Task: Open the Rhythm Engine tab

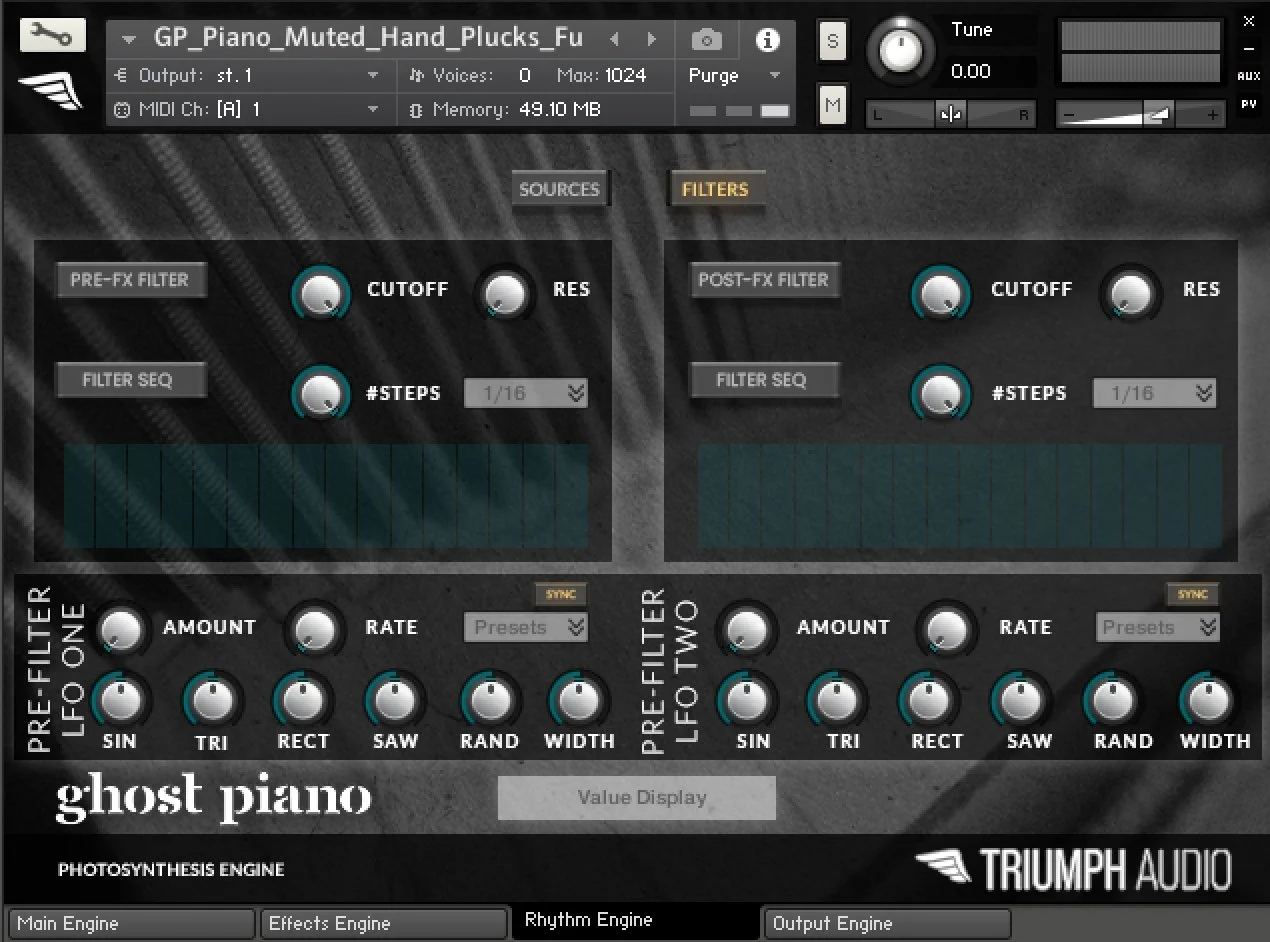Action: point(636,921)
